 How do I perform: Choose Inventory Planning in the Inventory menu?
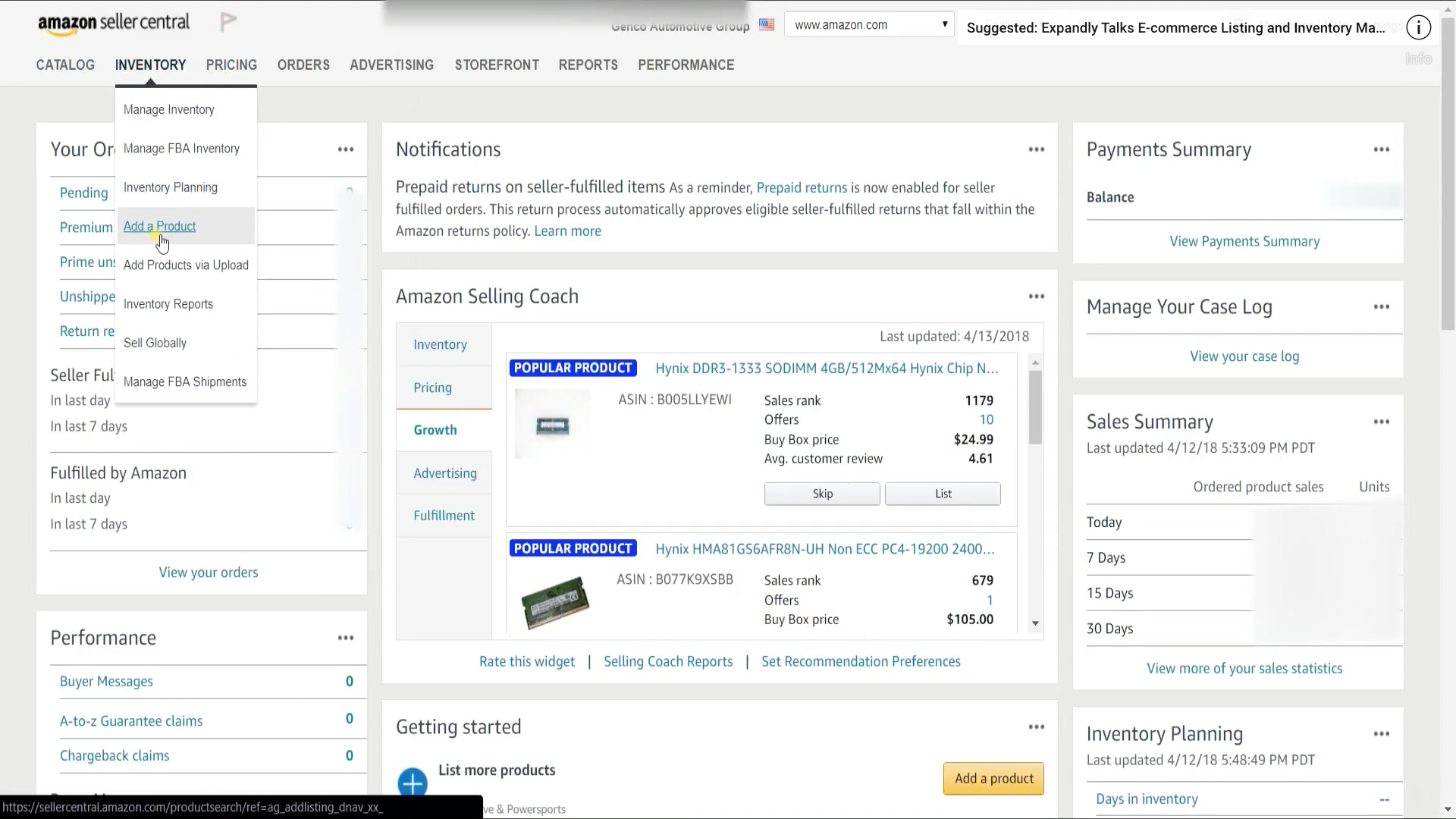coord(186,187)
